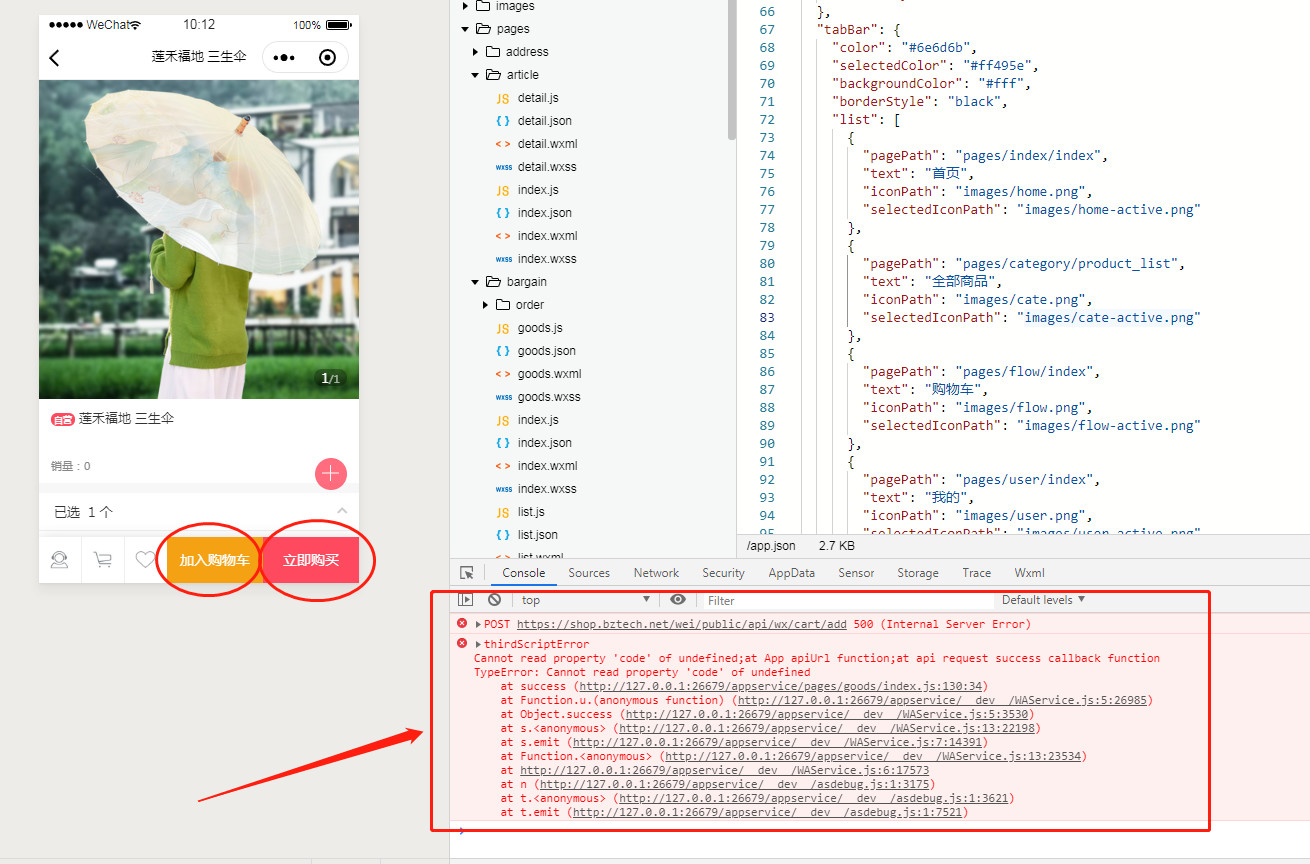Open the asdebug.js:1:7521 stack link

(x=768, y=812)
